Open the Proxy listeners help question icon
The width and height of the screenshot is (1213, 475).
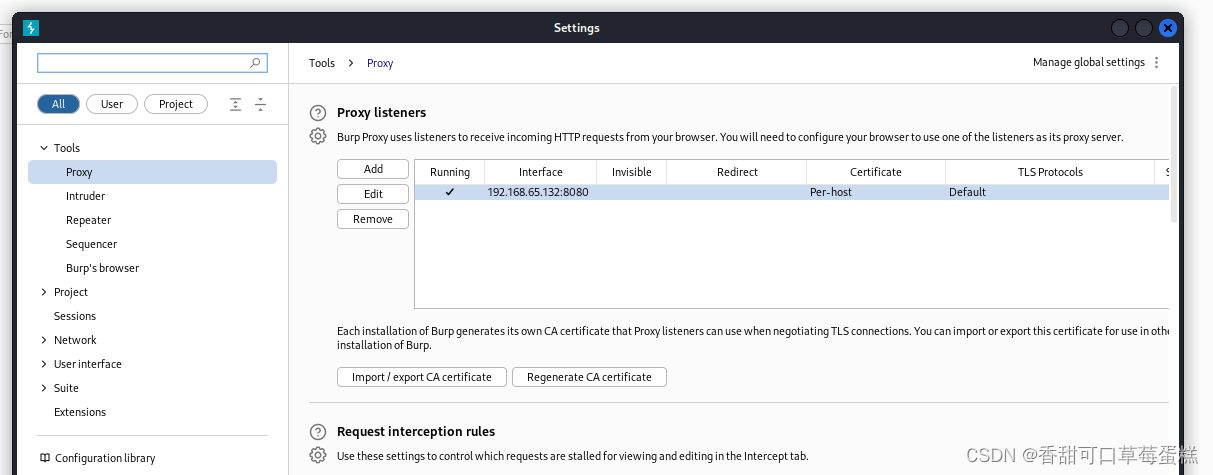[x=318, y=113]
